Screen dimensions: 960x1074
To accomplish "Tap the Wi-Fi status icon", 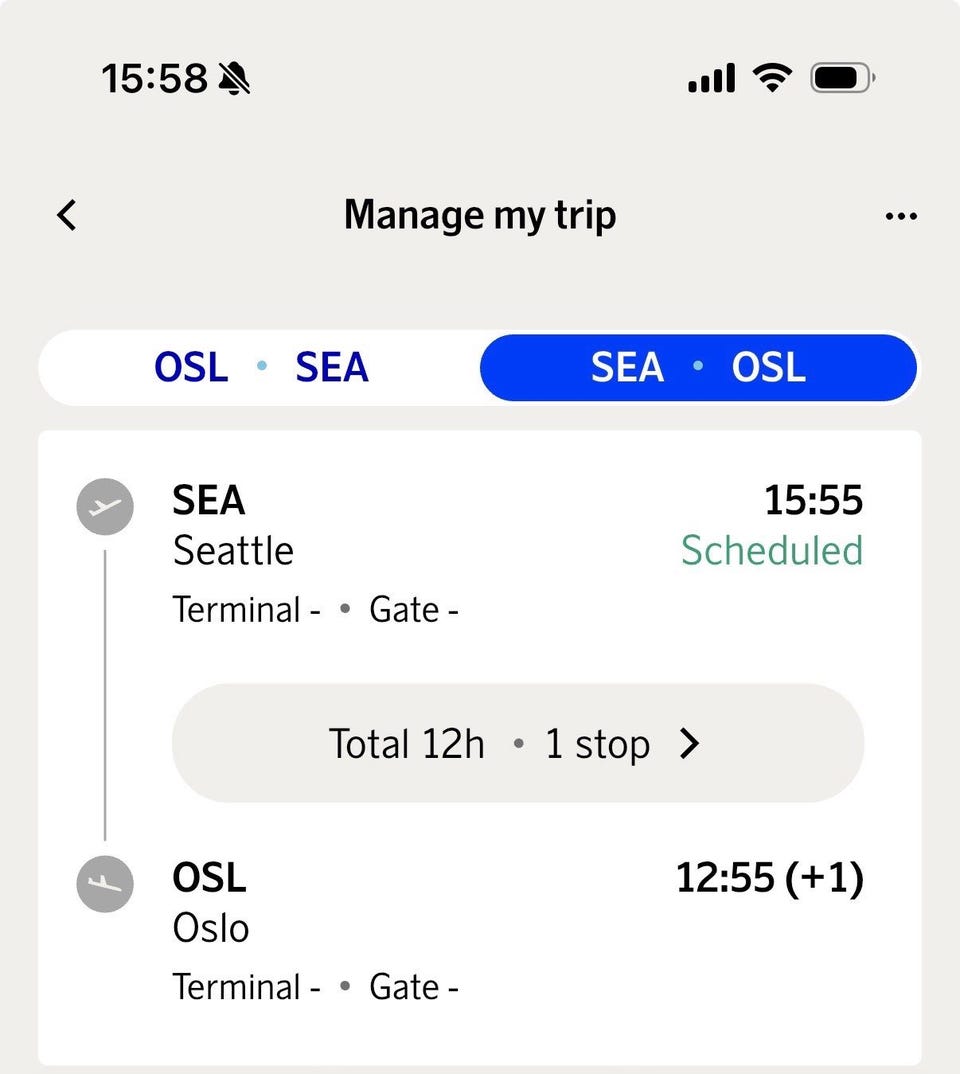I will click(x=772, y=77).
